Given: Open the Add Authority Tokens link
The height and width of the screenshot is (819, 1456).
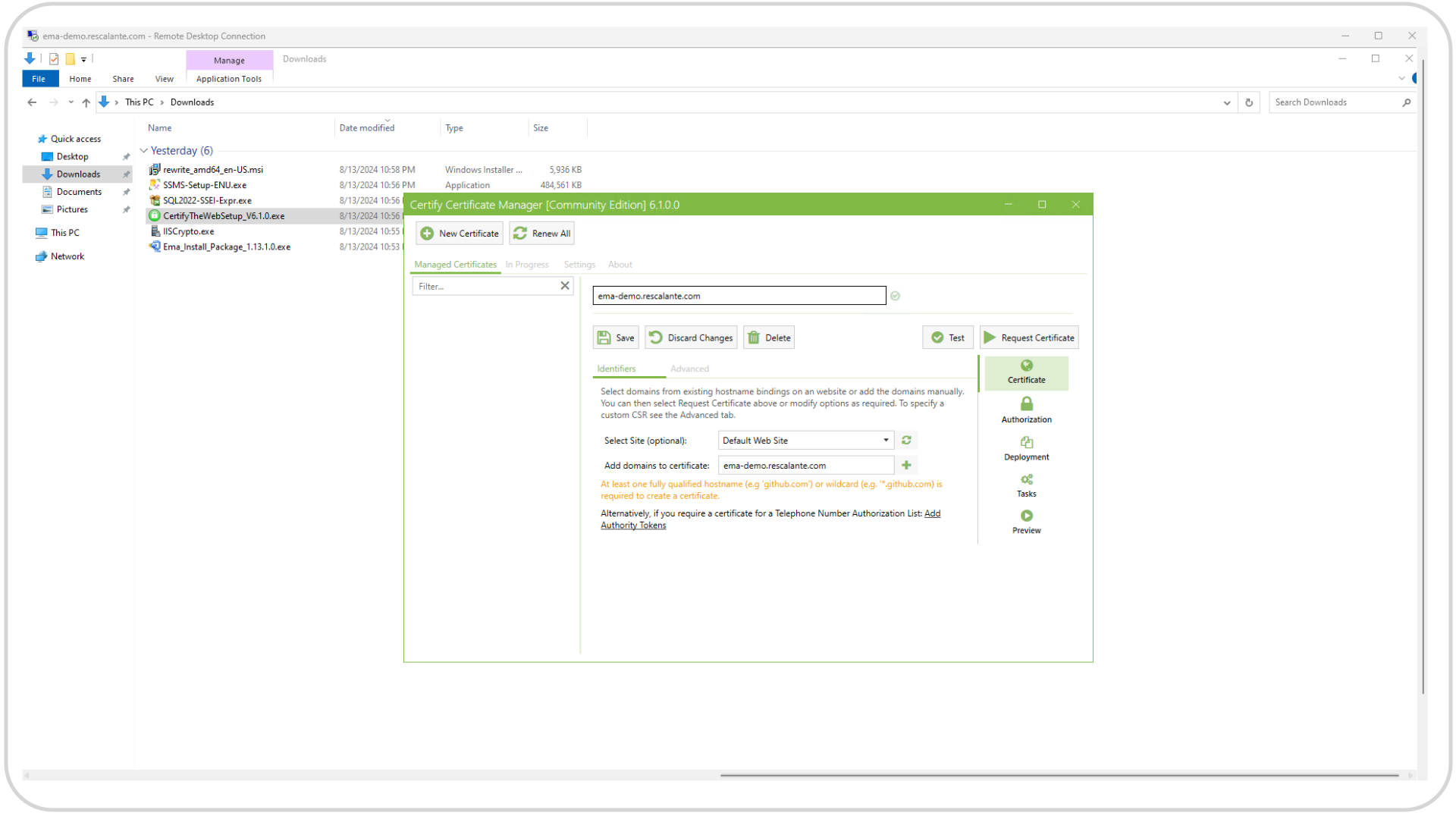Looking at the screenshot, I should (770, 519).
